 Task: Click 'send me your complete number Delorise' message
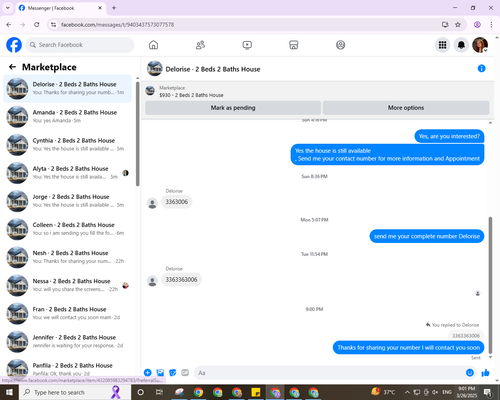pyautogui.click(x=427, y=236)
